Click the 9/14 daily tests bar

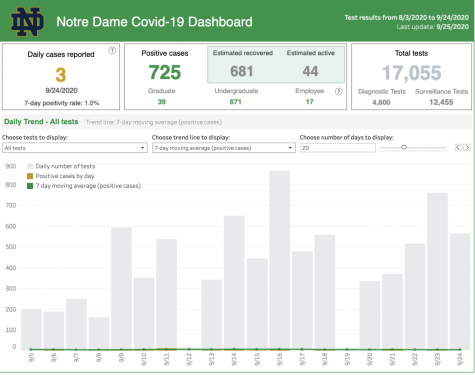point(234,283)
